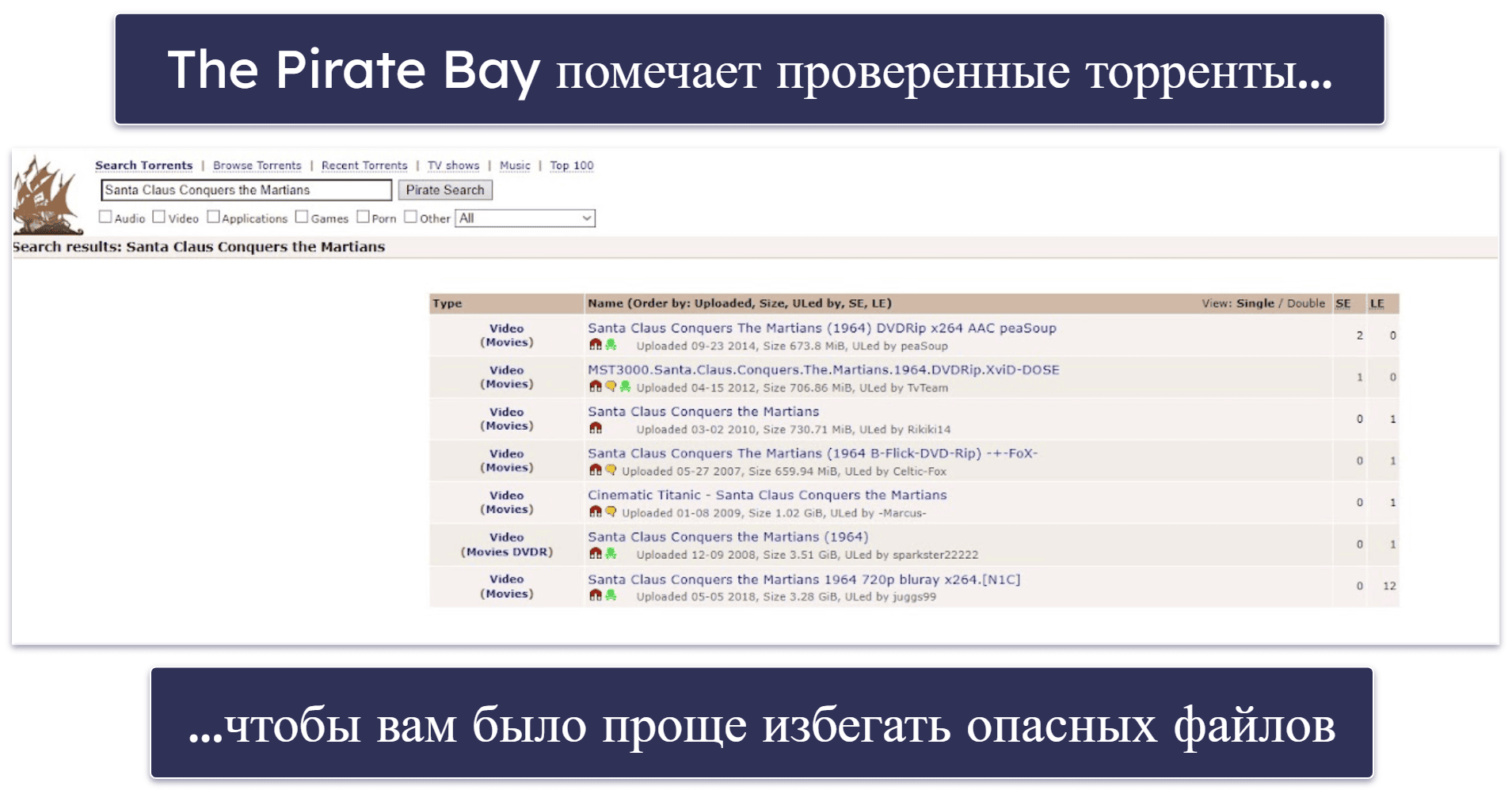This screenshot has width=1512, height=790.
Task: Click magnet icon for peaSoup DVDRip torrent
Action: (x=596, y=345)
